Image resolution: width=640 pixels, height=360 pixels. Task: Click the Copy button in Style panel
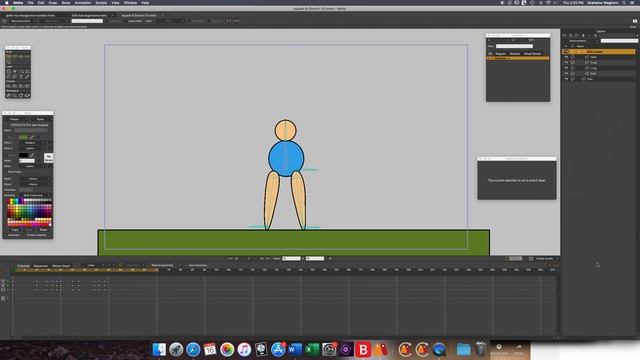15,230
